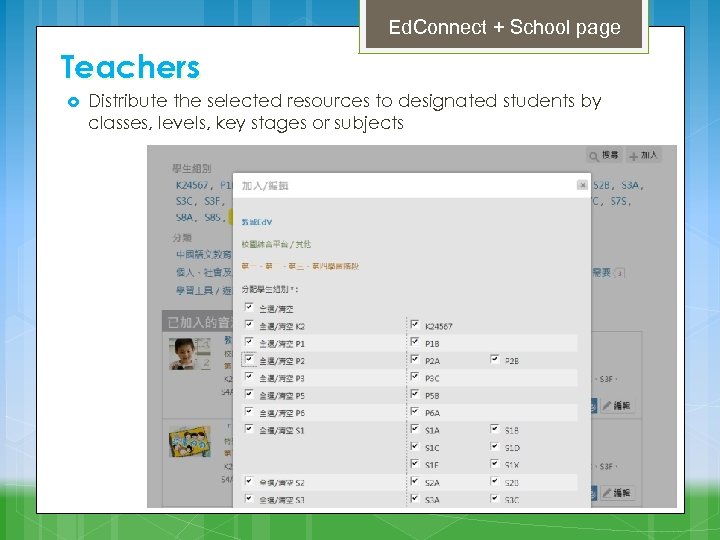Uncheck the P2B class checkbox
The height and width of the screenshot is (540, 720).
pos(495,359)
